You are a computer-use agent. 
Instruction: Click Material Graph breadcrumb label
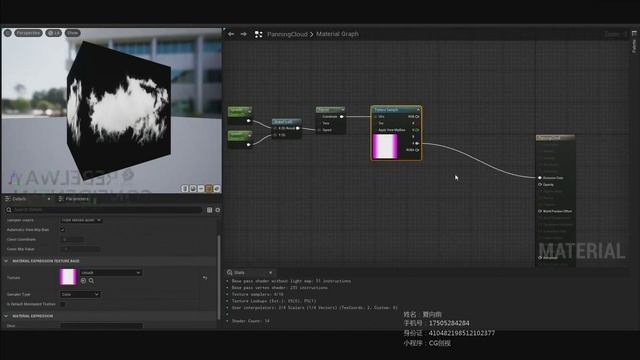coord(337,34)
